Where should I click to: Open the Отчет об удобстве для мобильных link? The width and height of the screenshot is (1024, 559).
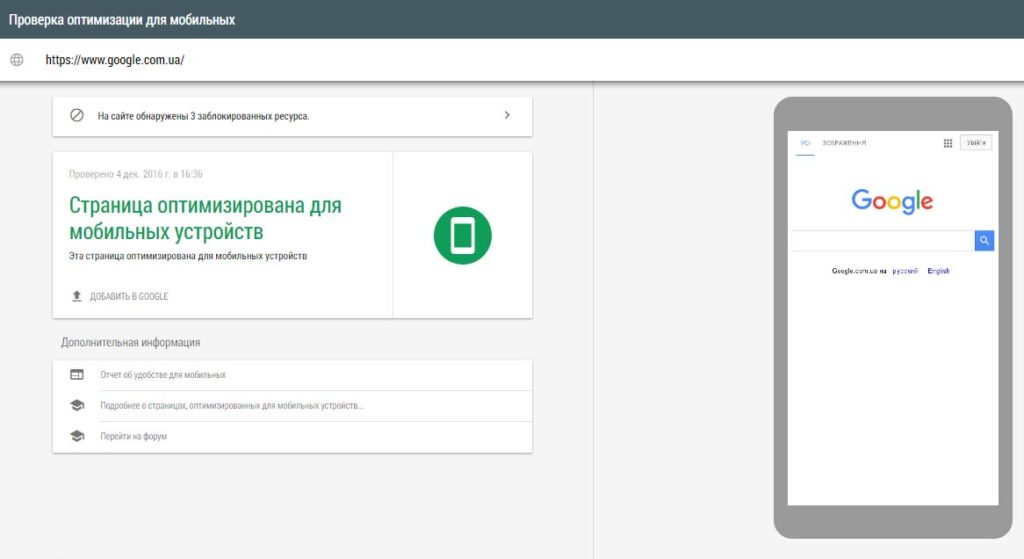[163, 375]
